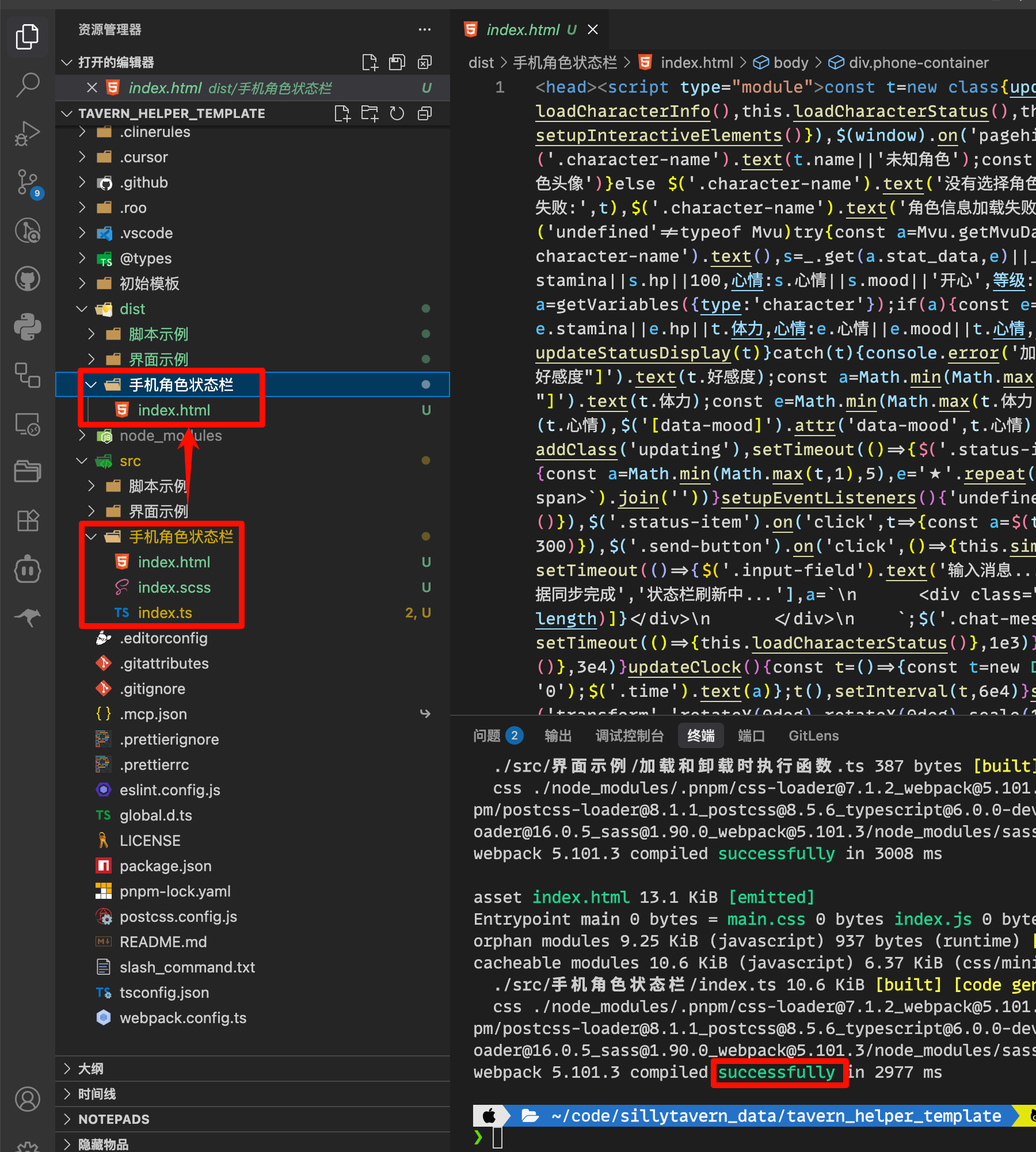Image resolution: width=1036 pixels, height=1152 pixels.
Task: Switch to the 端口 ports tab
Action: click(751, 735)
